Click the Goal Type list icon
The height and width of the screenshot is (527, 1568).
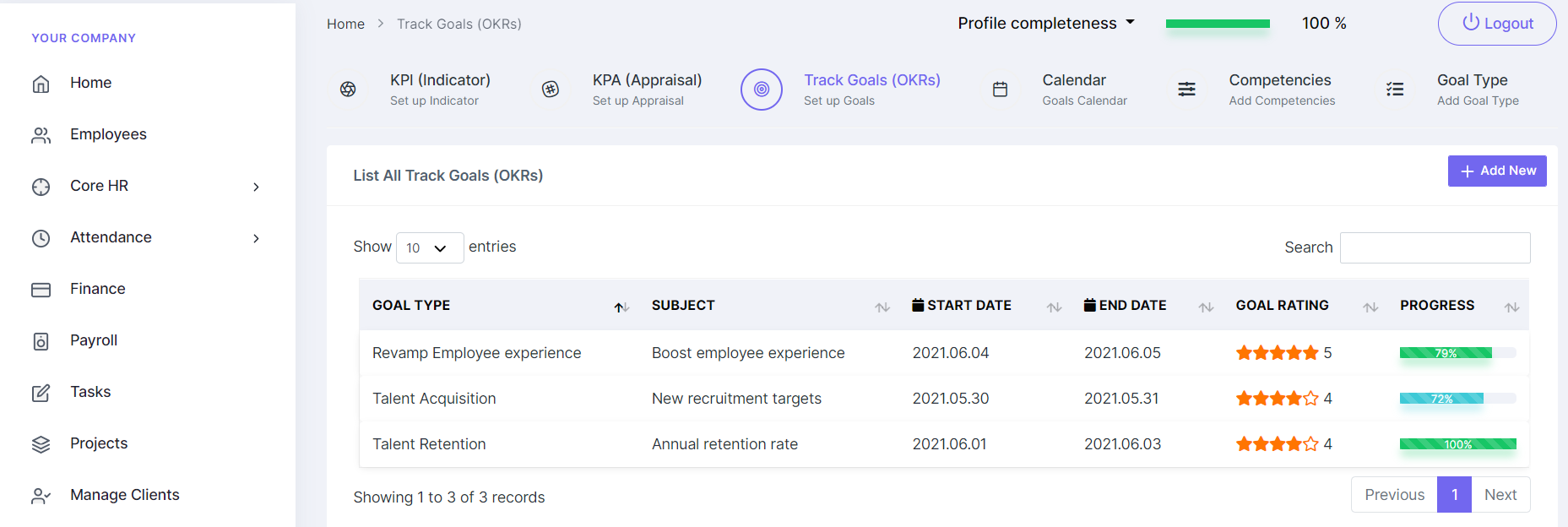click(x=1395, y=90)
